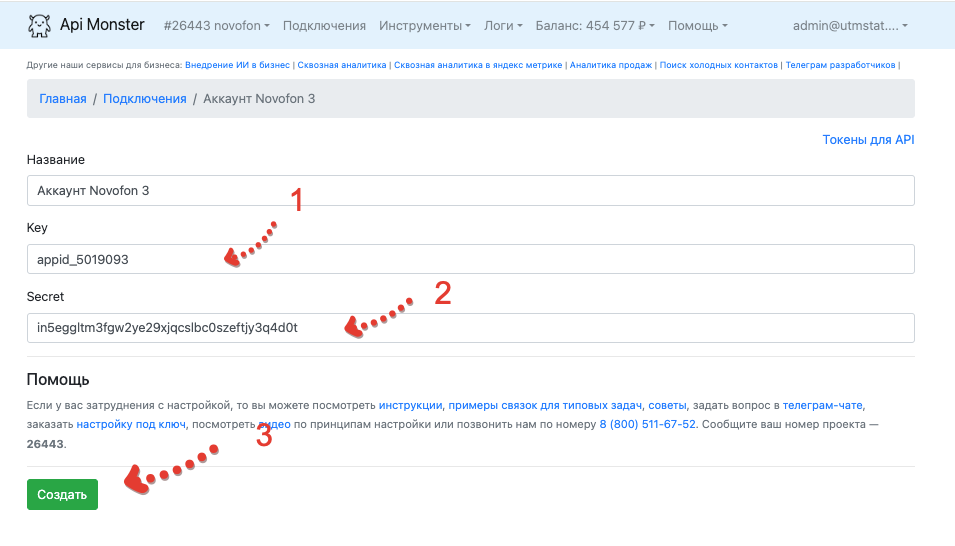Open the советы link
The image size is (955, 546).
point(667,405)
